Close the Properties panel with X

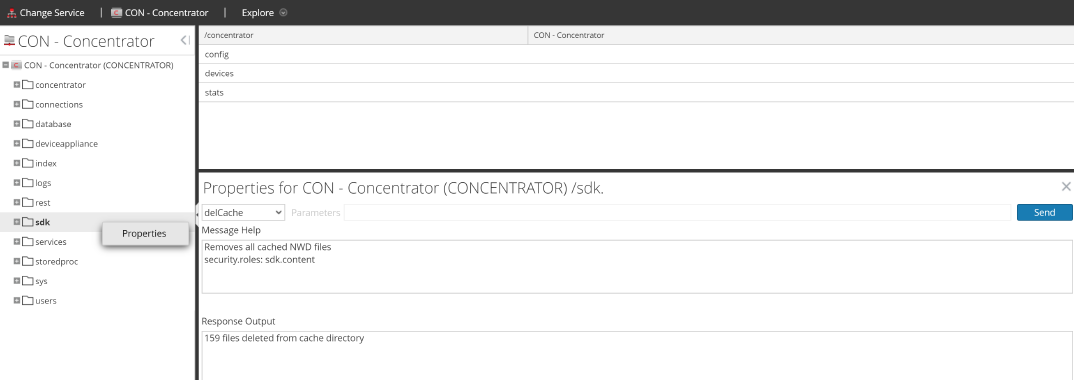click(x=1066, y=186)
